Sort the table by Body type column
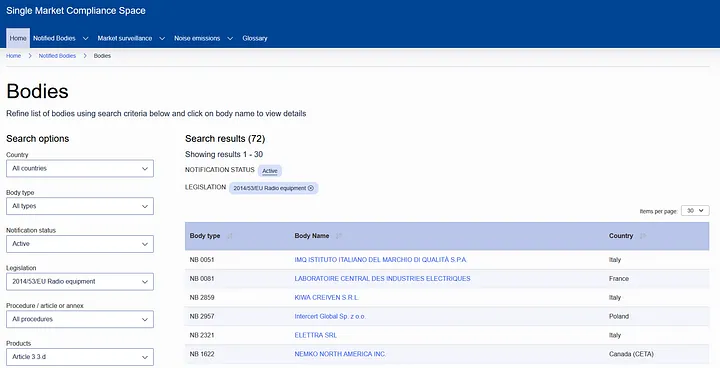 pyautogui.click(x=230, y=236)
